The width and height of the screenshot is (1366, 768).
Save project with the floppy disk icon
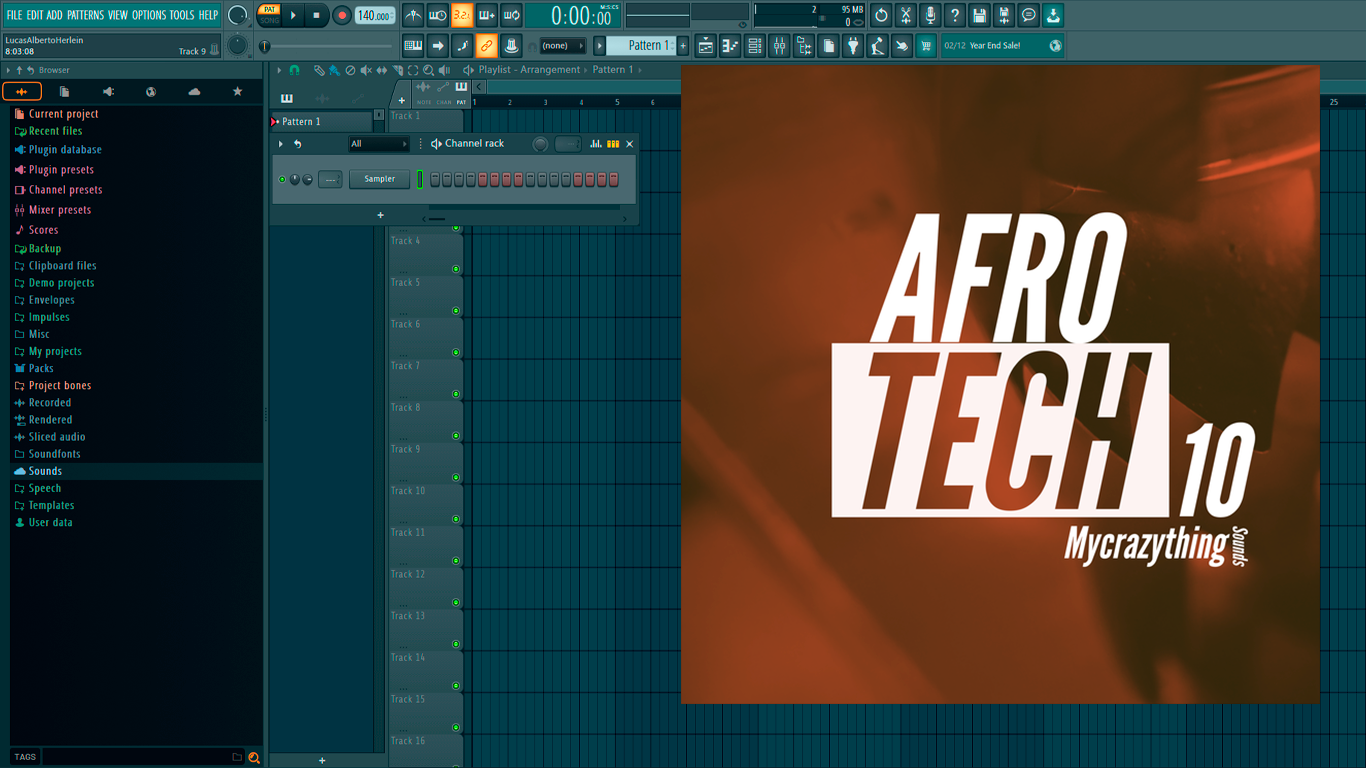pyautogui.click(x=980, y=15)
